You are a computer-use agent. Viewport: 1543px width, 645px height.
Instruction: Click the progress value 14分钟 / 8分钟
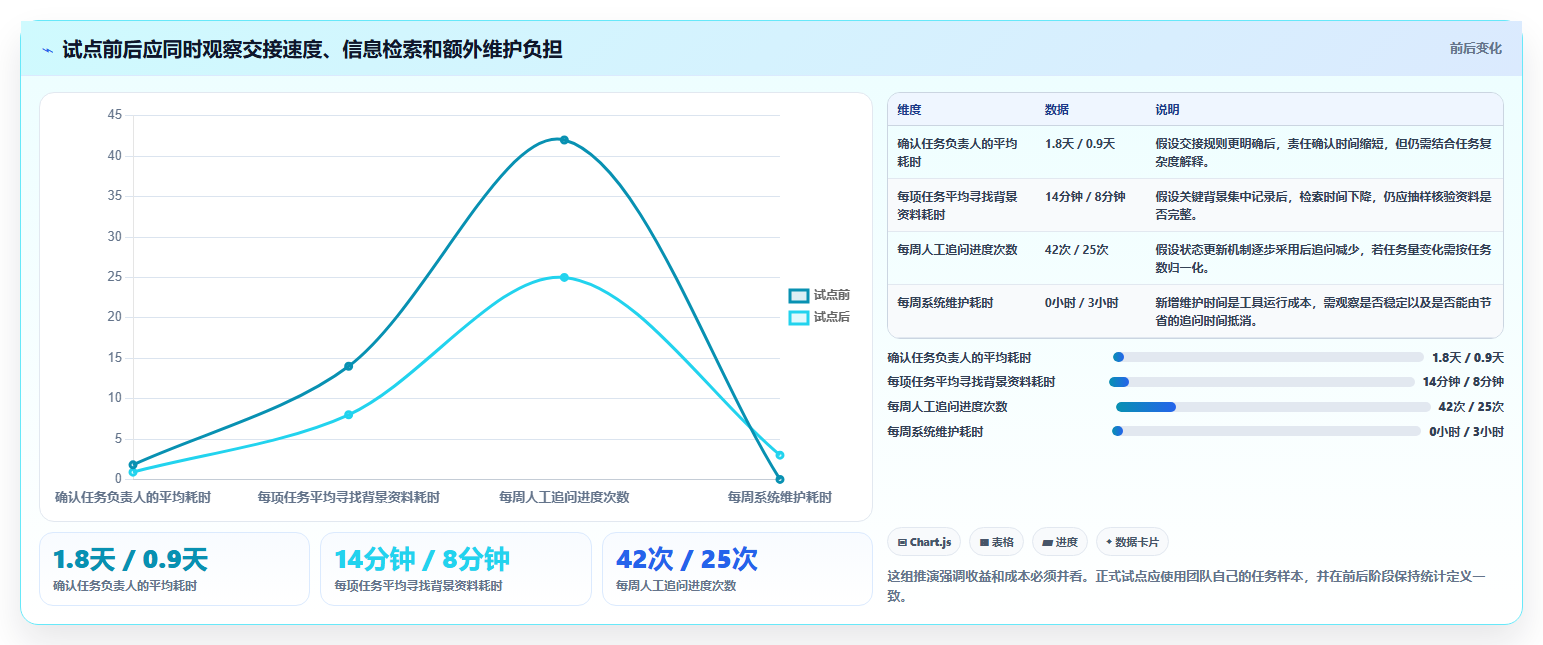tap(1463, 382)
